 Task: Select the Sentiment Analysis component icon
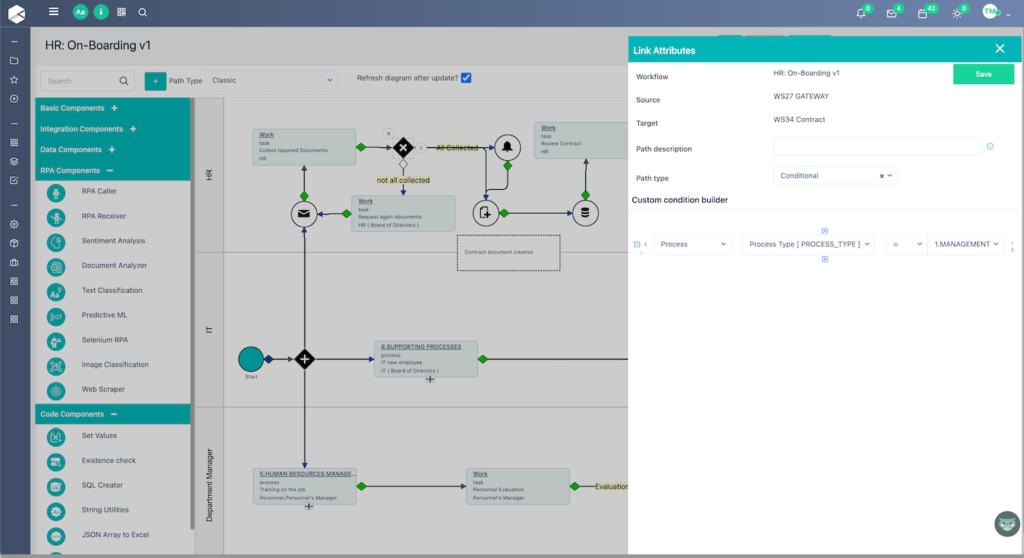(56, 242)
